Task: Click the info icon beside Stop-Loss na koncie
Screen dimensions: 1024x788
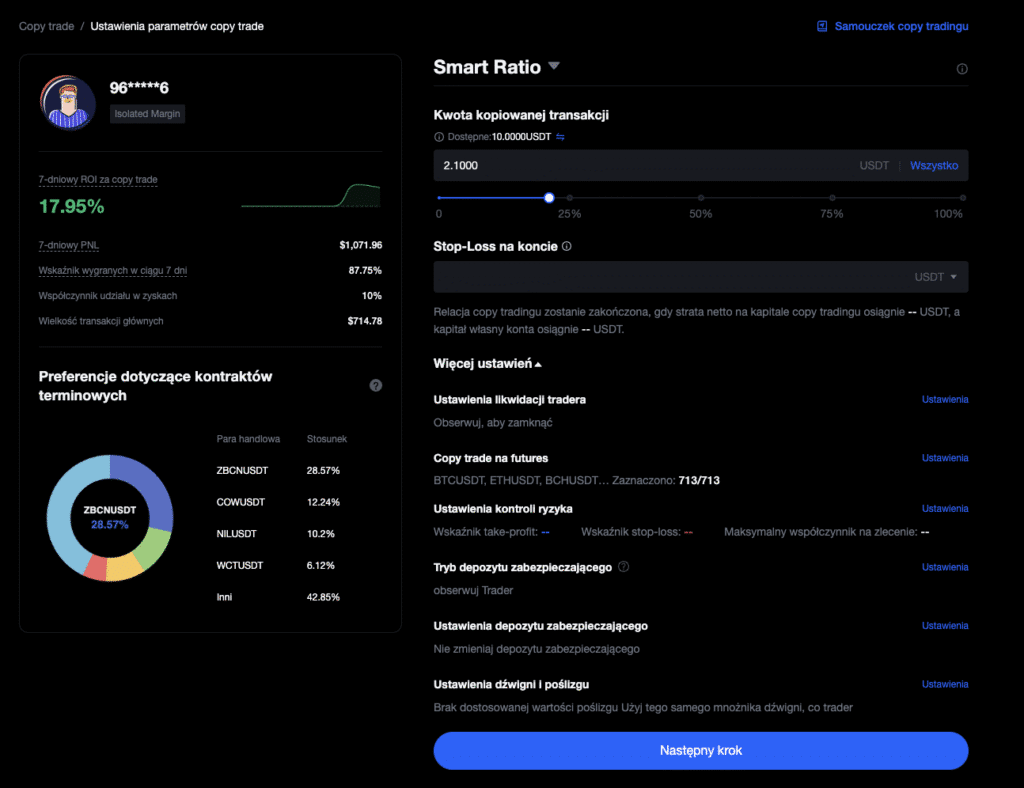Action: [x=567, y=246]
